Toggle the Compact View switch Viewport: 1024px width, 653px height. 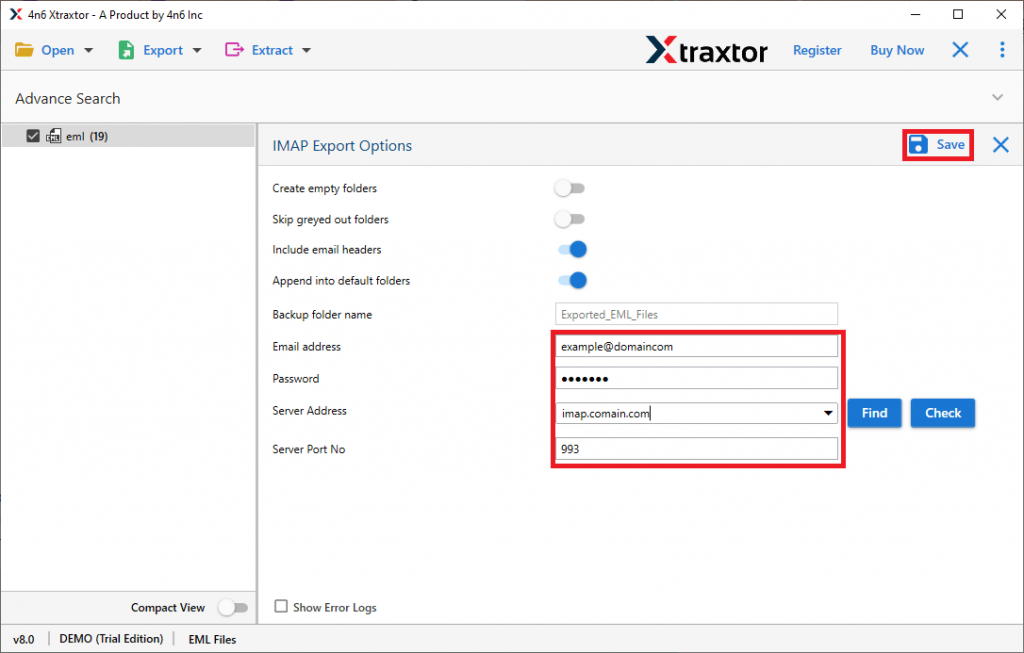232,608
